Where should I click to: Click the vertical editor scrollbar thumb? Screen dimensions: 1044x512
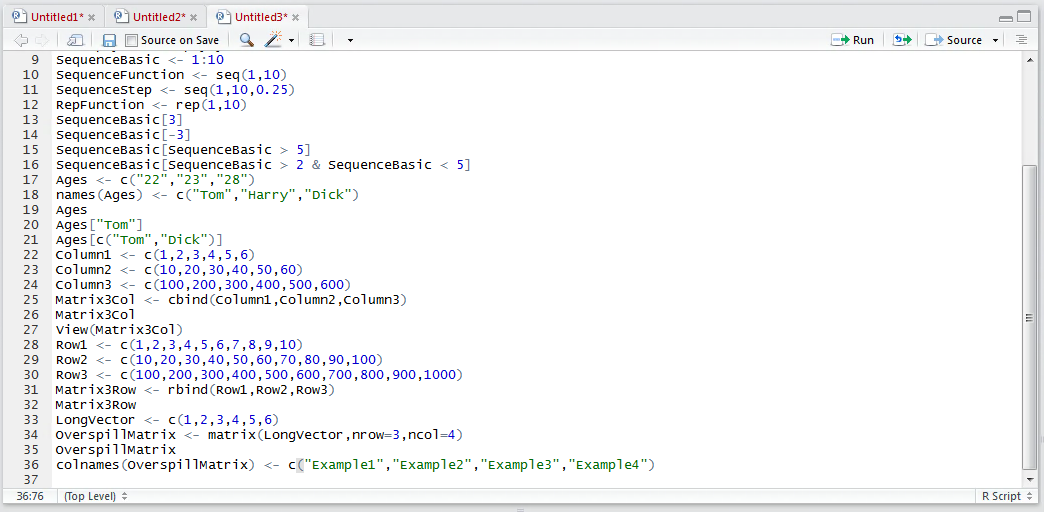pyautogui.click(x=1029, y=318)
